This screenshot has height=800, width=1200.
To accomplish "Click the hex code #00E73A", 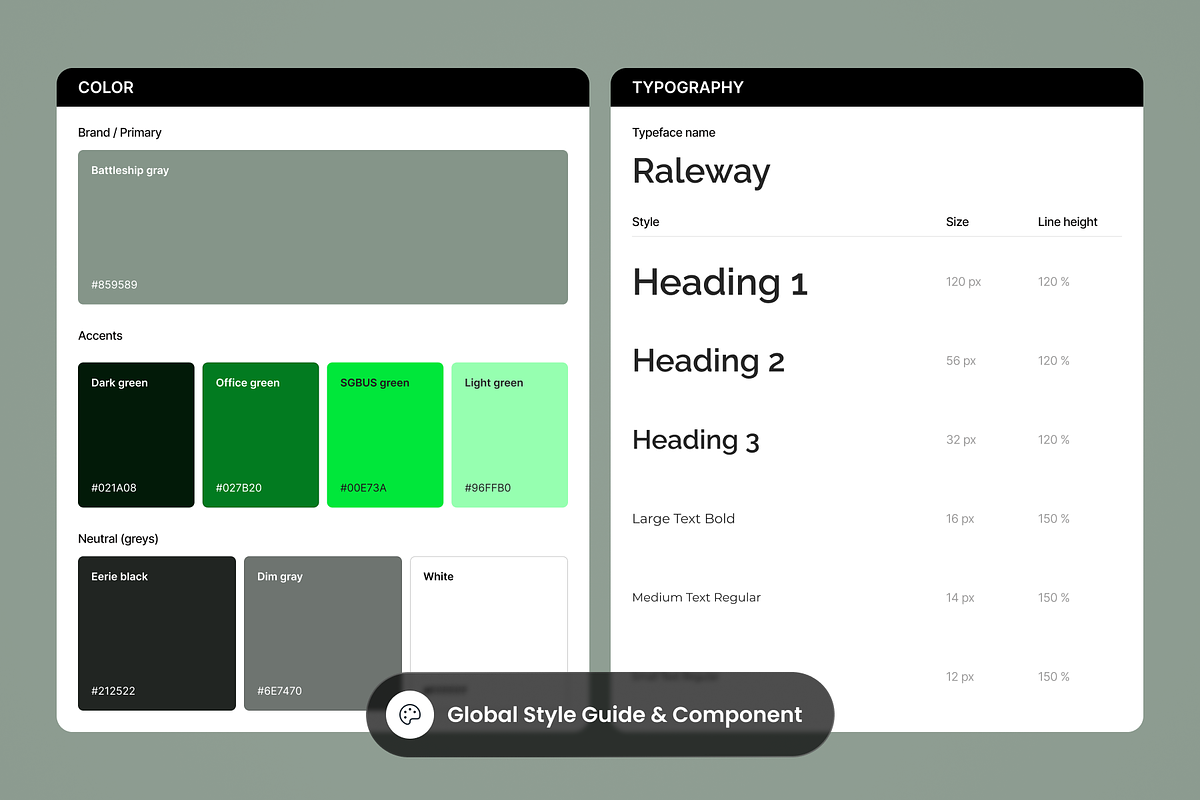I will tap(363, 488).
